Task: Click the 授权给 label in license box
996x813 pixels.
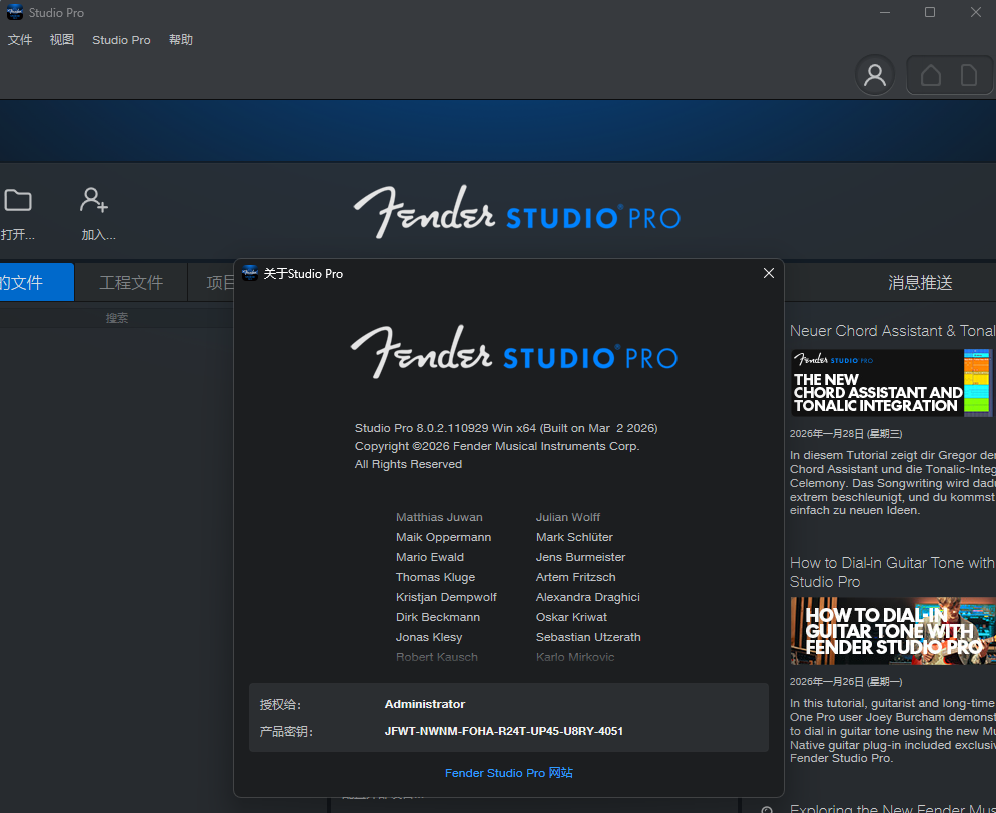Action: 280,704
